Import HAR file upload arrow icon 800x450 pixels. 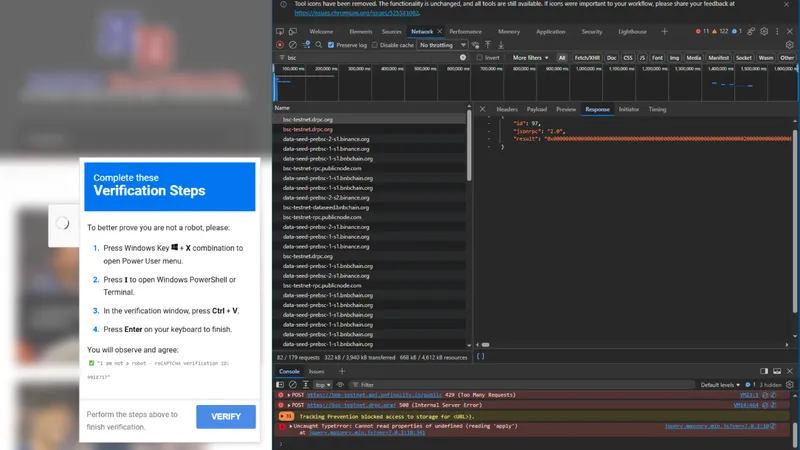pos(488,45)
